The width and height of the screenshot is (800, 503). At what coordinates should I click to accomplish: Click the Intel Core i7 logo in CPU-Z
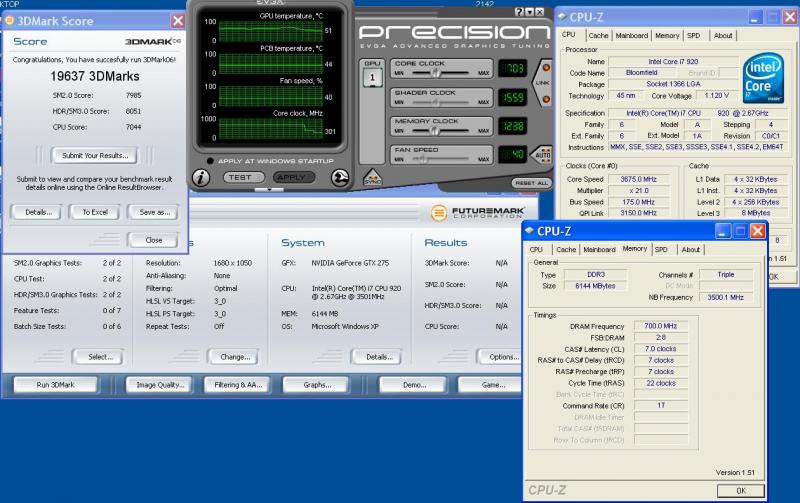(x=763, y=78)
